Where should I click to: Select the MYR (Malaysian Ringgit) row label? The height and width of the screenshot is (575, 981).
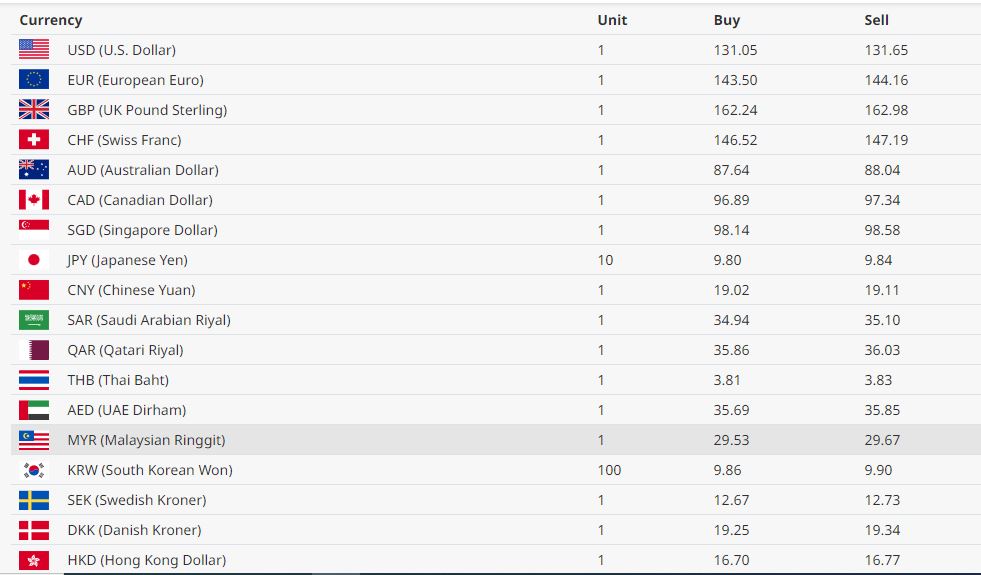click(x=146, y=440)
